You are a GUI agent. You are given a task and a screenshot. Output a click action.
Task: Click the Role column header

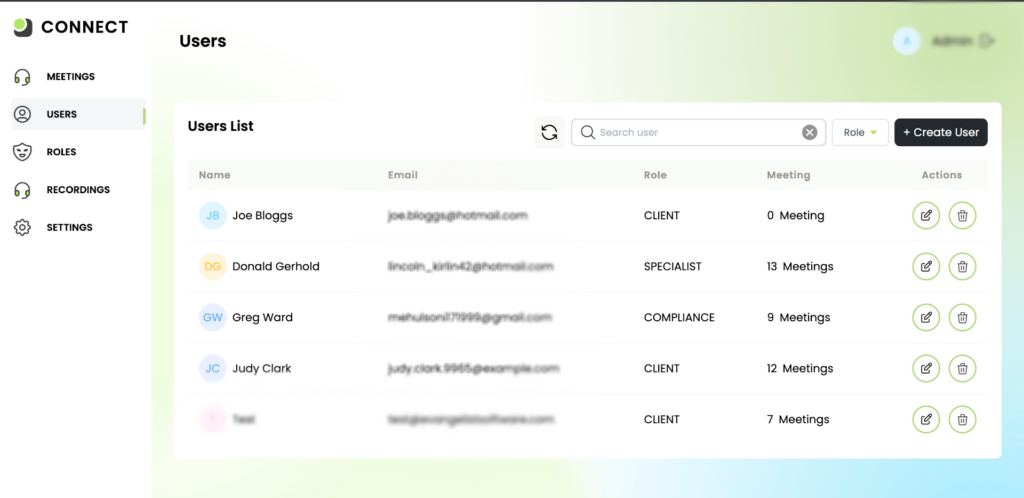tap(655, 175)
